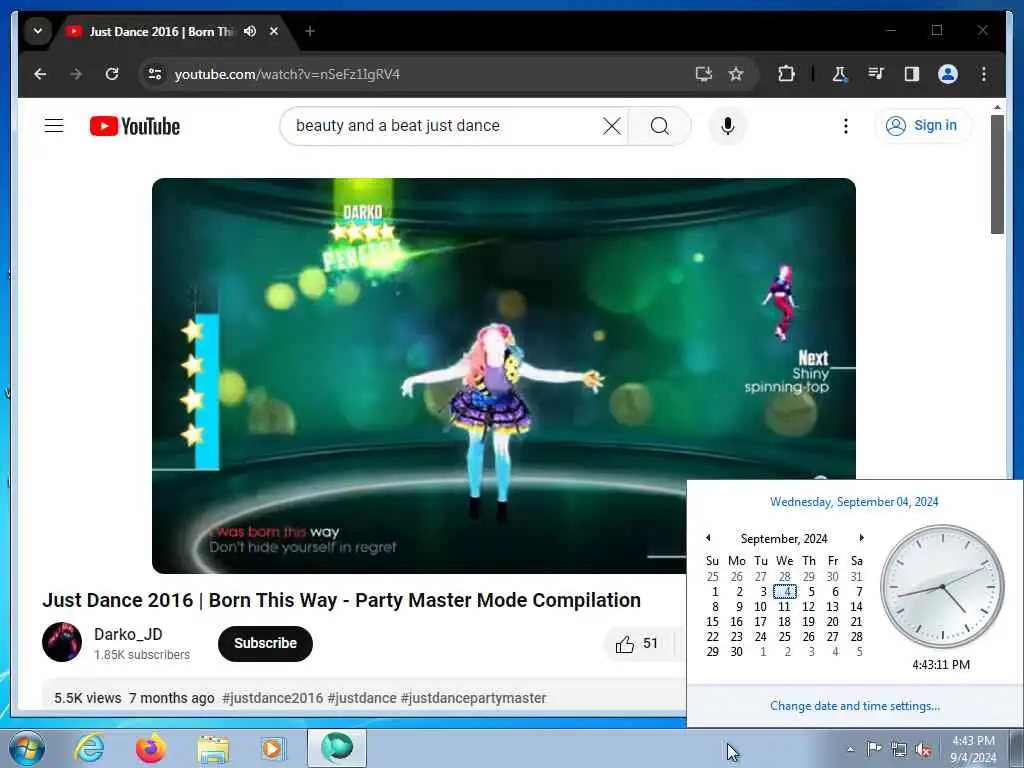This screenshot has width=1024, height=768.
Task: Select September 18 in calendar
Action: tap(785, 622)
